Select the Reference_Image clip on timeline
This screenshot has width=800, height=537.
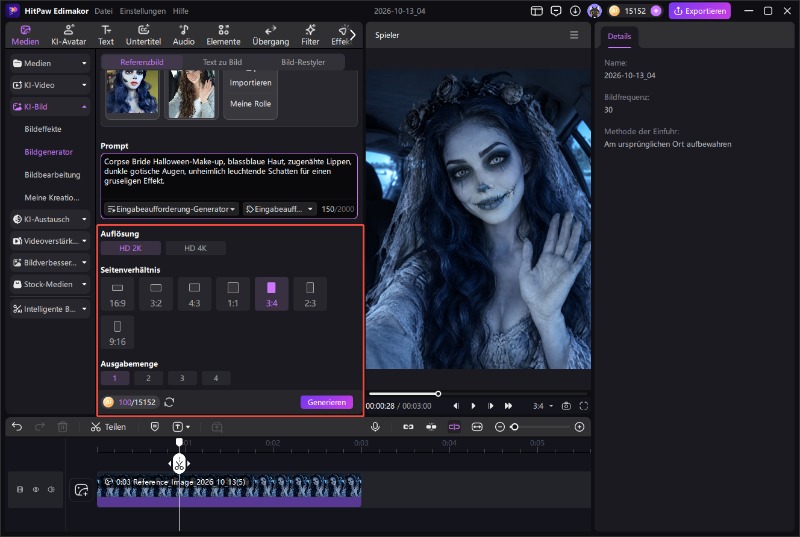229,491
